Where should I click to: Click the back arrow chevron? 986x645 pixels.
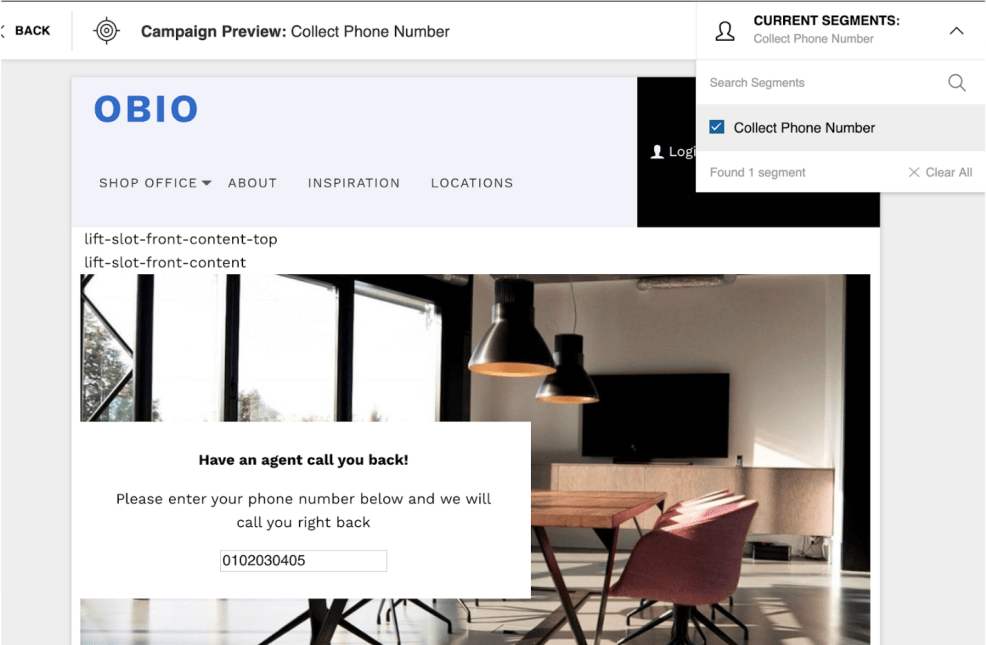[x=3, y=31]
